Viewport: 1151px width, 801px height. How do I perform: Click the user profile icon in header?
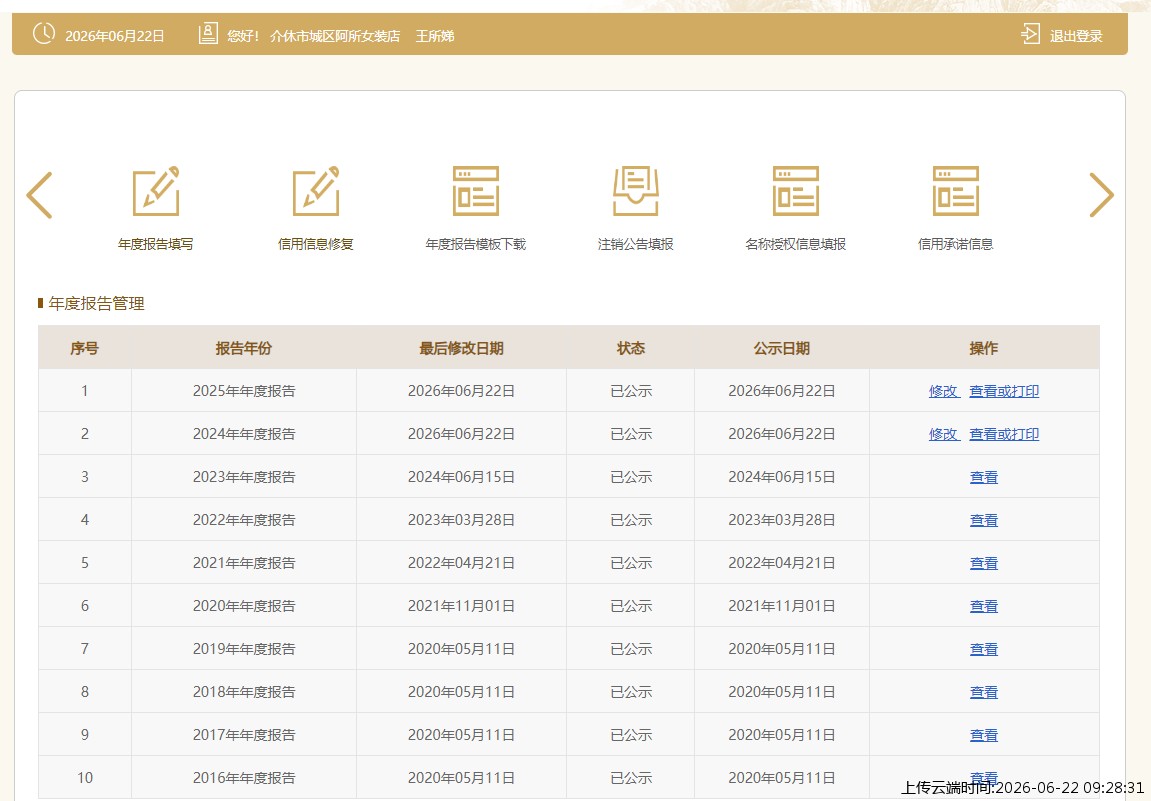(208, 34)
